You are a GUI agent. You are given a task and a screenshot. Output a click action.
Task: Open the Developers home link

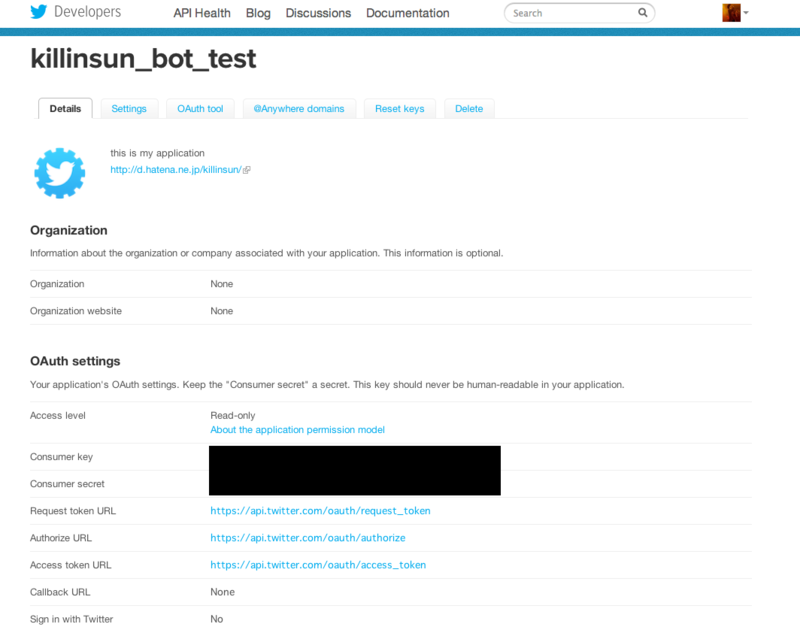[x=87, y=12]
